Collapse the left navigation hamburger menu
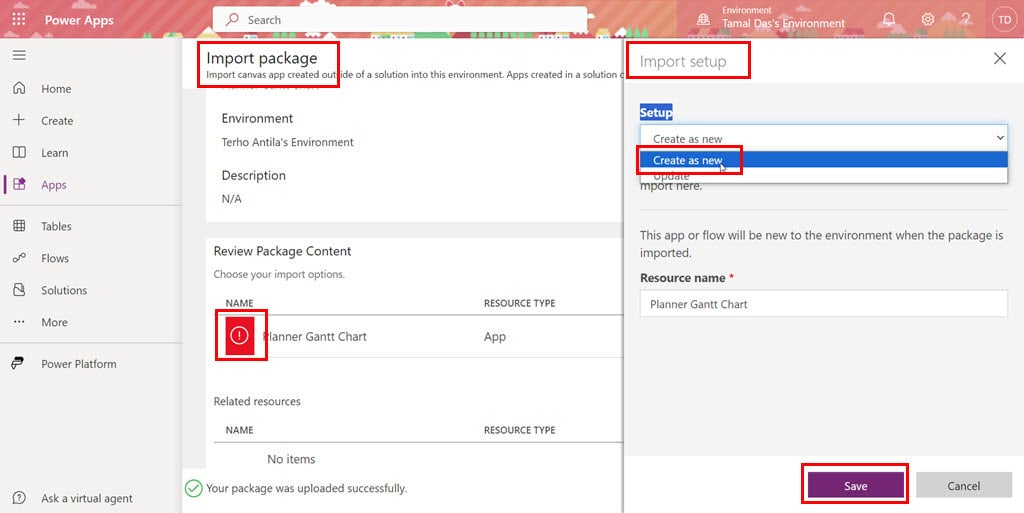The image size is (1024, 513). 19,55
